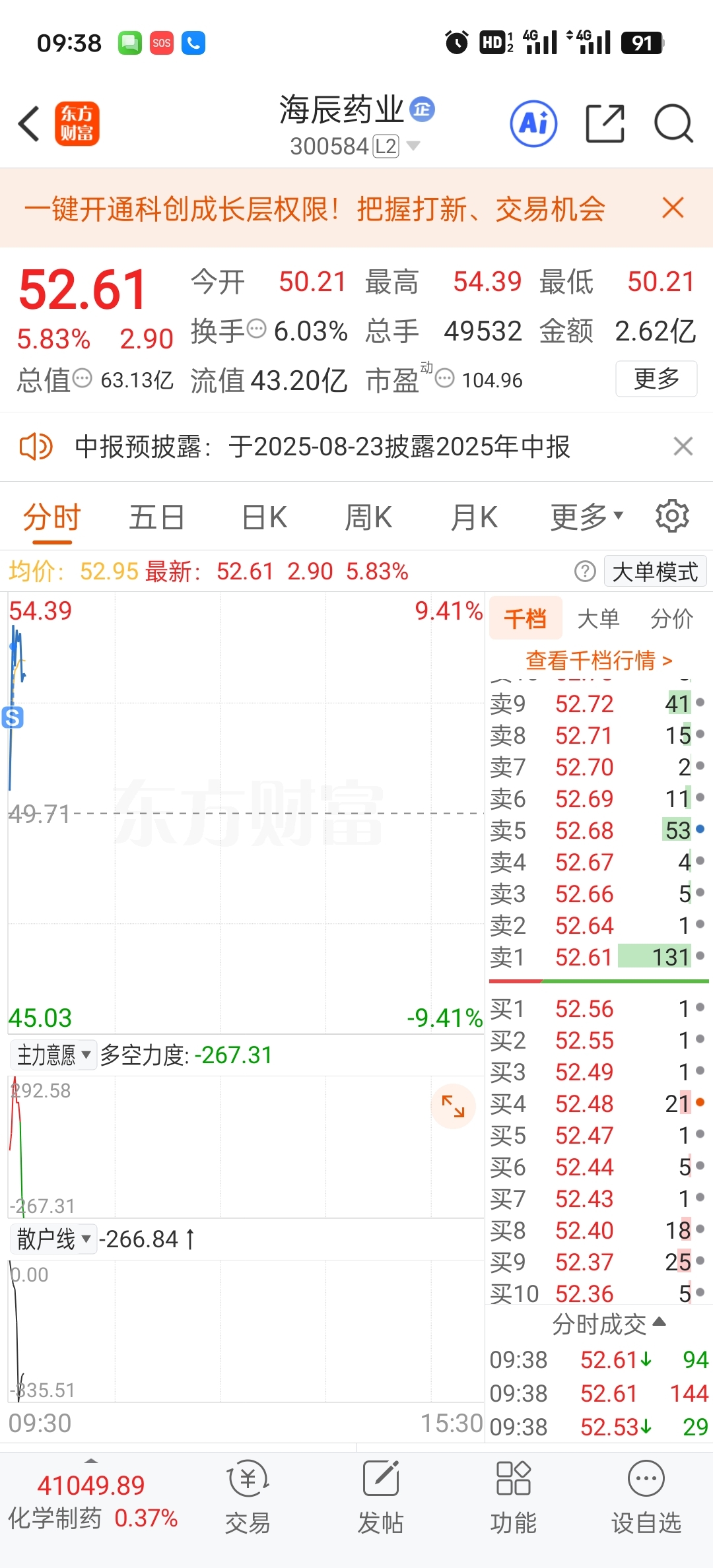Open the 散户线 indicator dropdown
The image size is (713, 1568).
[53, 1239]
